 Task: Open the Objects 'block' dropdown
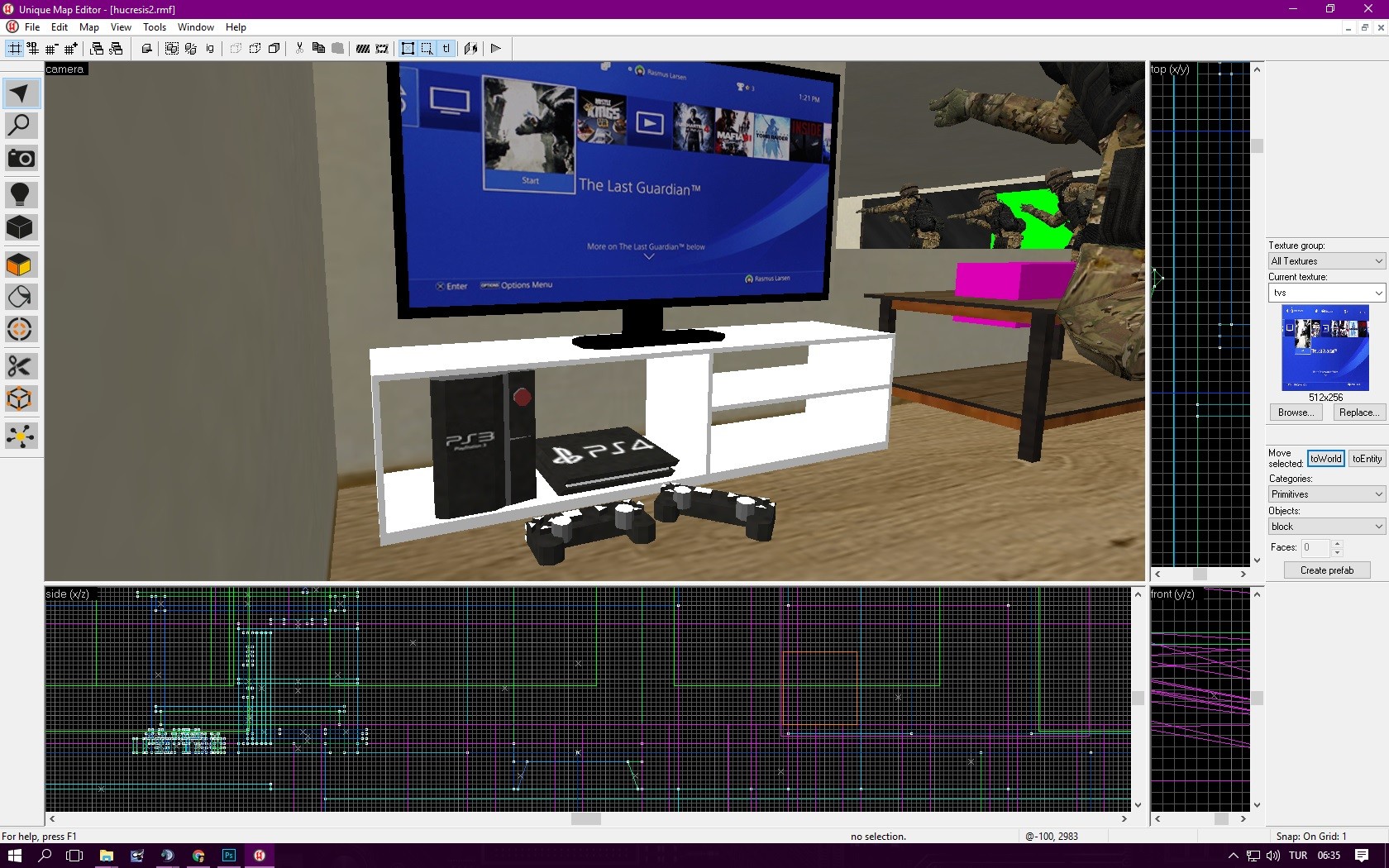point(1327,527)
